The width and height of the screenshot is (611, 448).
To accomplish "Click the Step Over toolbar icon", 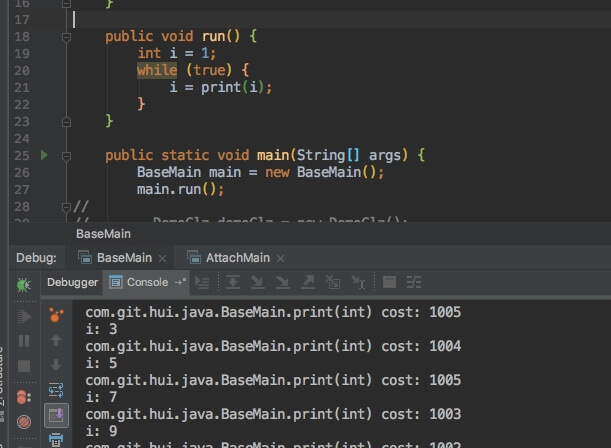I will tap(233, 282).
